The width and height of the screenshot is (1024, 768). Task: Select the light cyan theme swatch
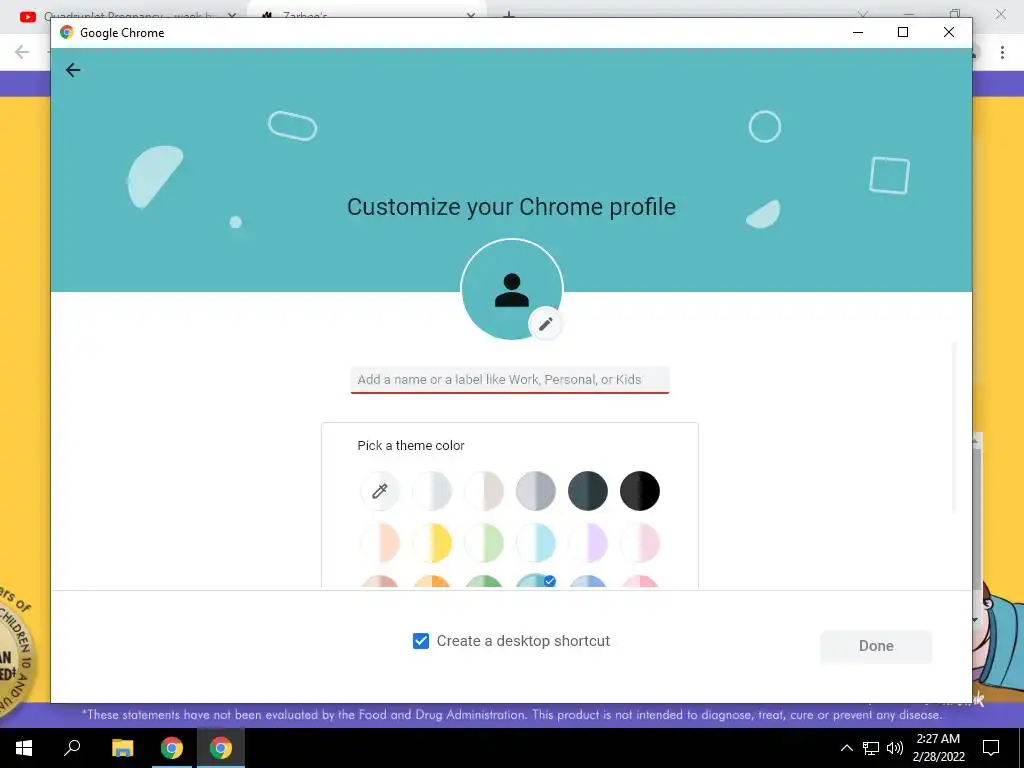[x=536, y=543]
